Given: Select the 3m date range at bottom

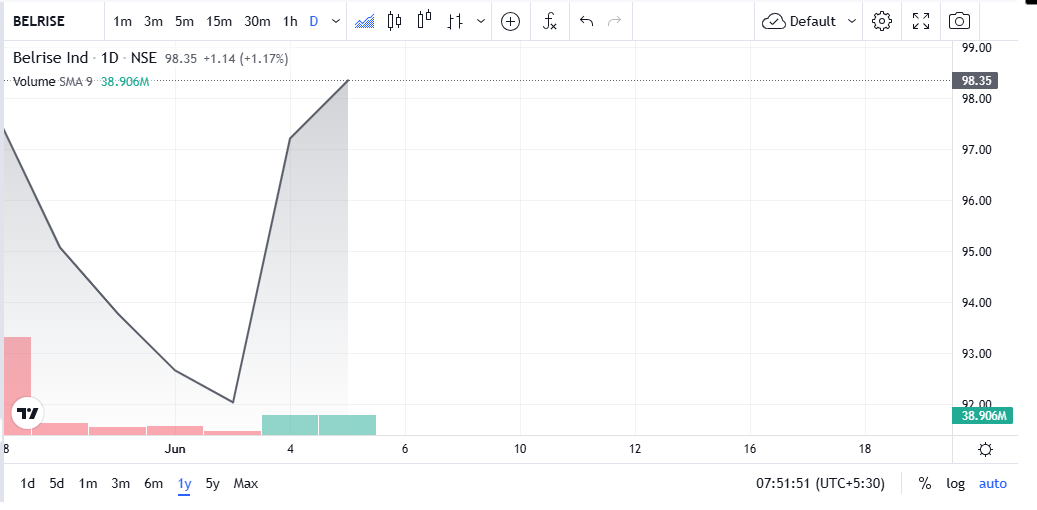Looking at the screenshot, I should tap(120, 484).
